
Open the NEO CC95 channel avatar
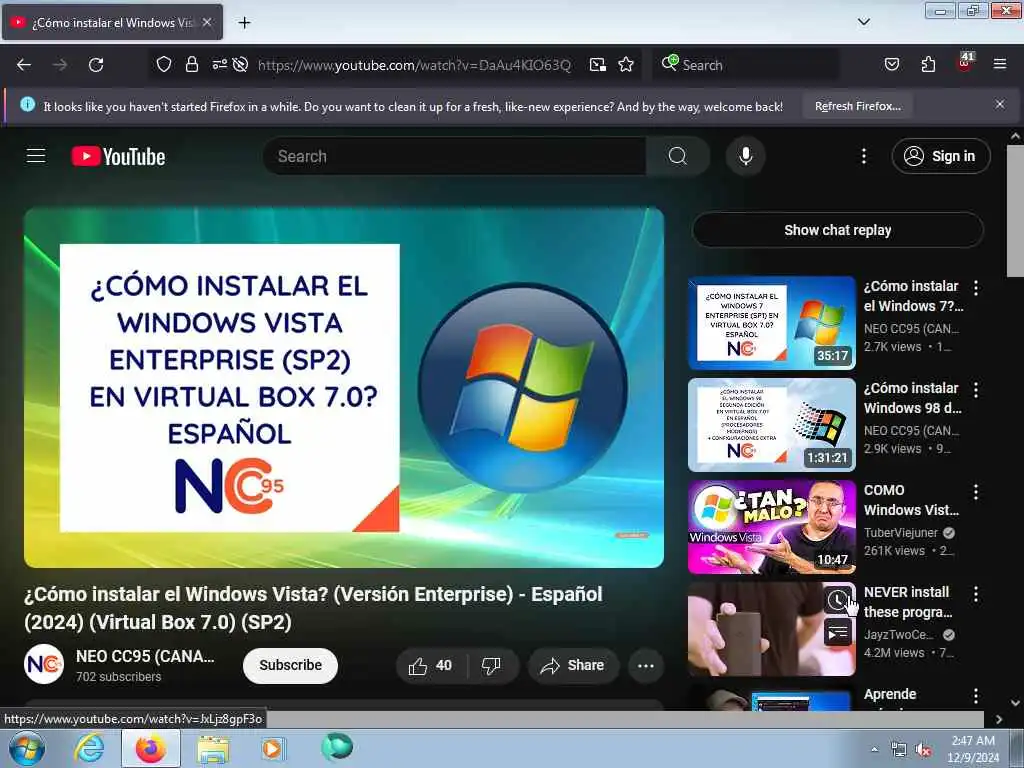(x=44, y=664)
